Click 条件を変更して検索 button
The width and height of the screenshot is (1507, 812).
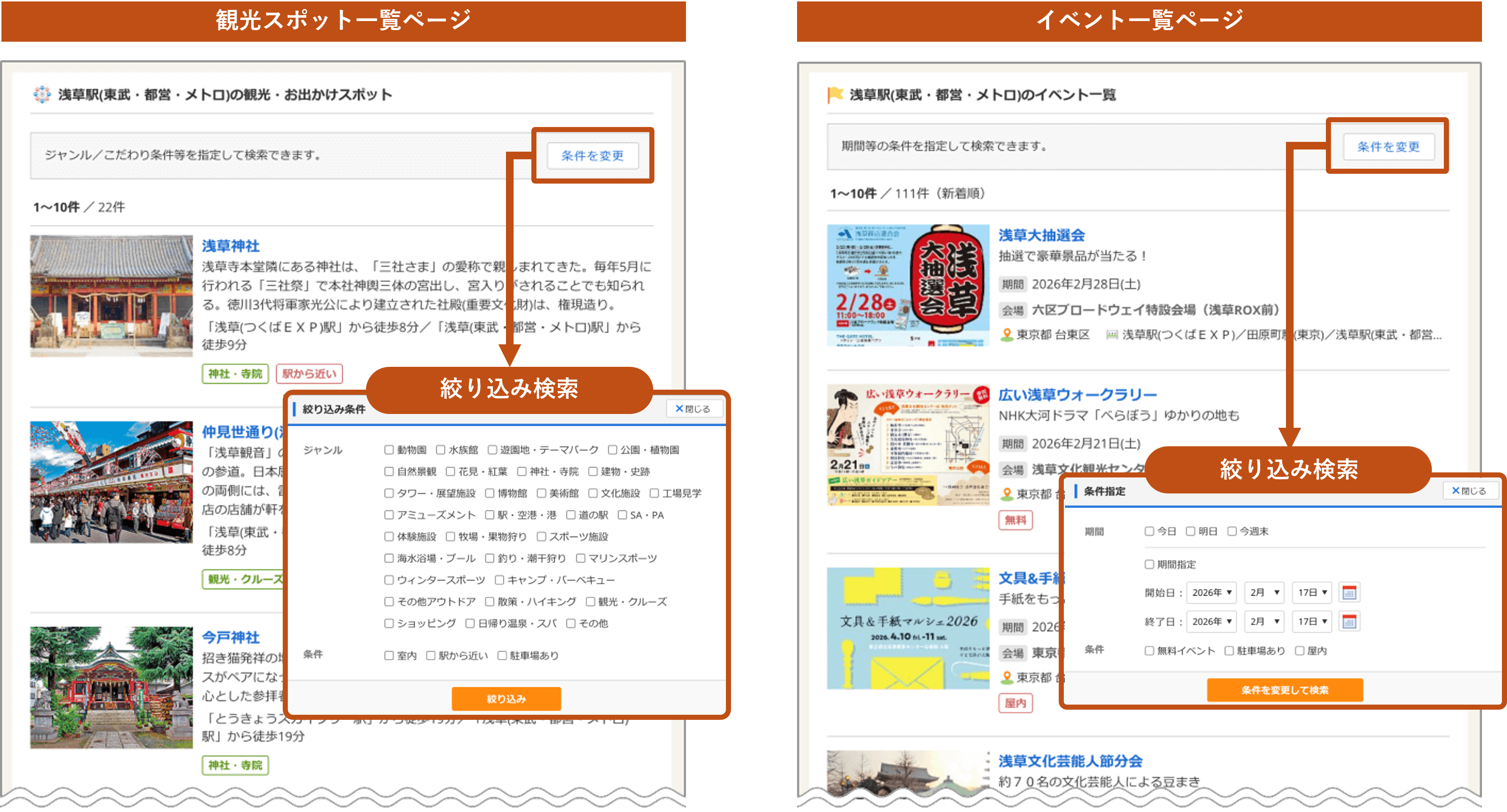(x=1285, y=690)
